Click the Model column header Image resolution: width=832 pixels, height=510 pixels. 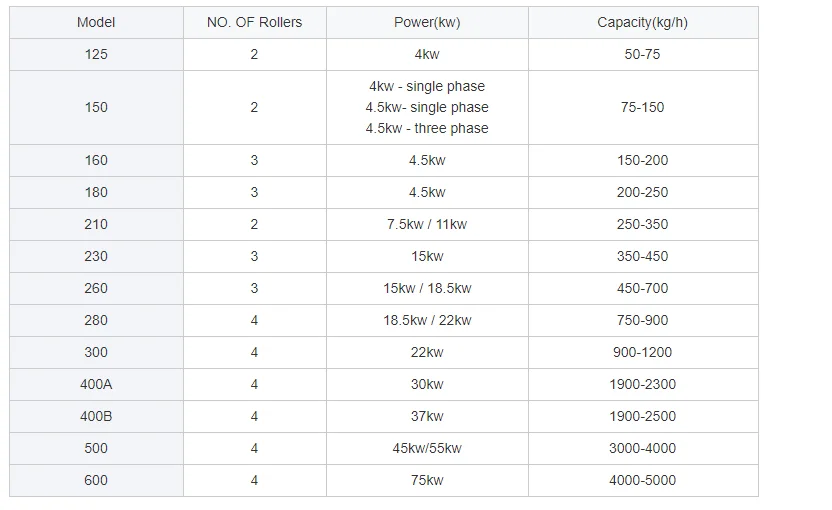coord(96,23)
